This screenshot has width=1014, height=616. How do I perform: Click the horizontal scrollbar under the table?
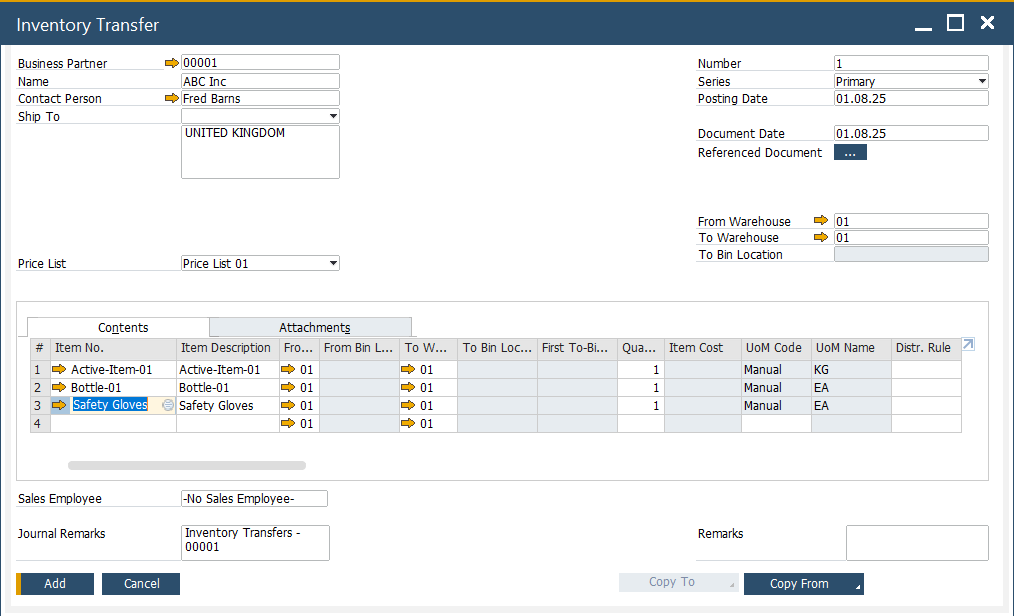[x=187, y=465]
